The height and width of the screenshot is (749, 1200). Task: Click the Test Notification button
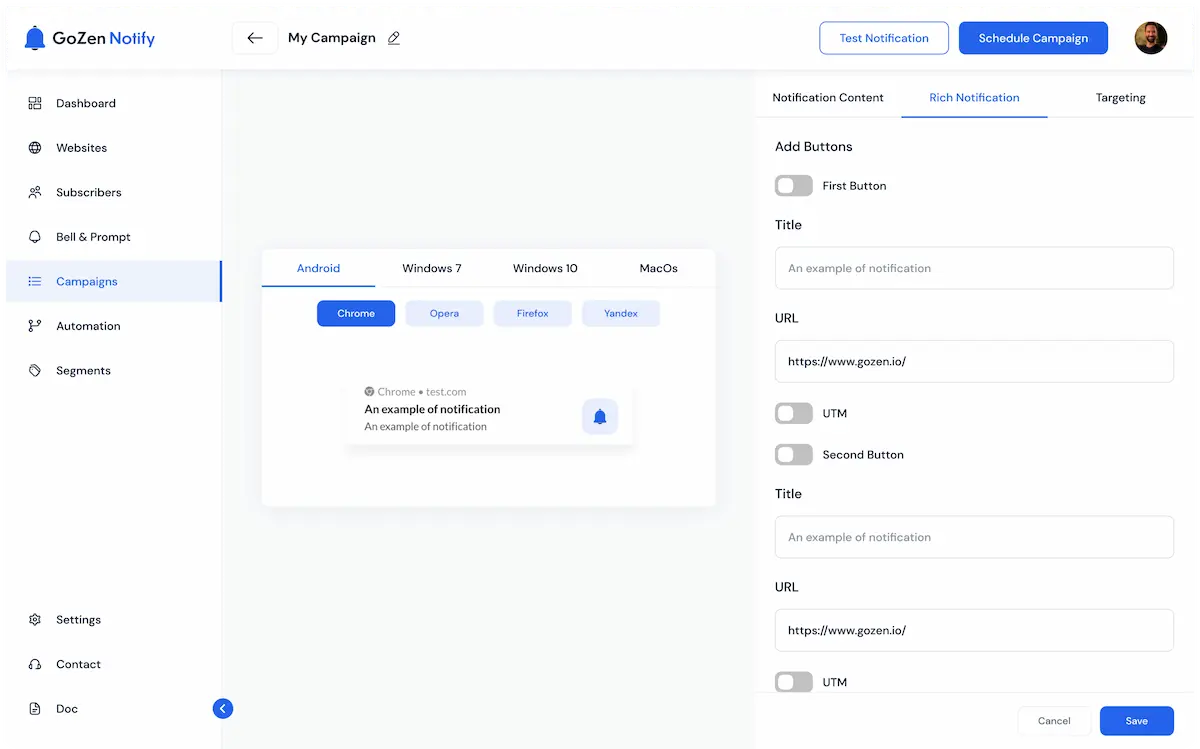(x=884, y=38)
